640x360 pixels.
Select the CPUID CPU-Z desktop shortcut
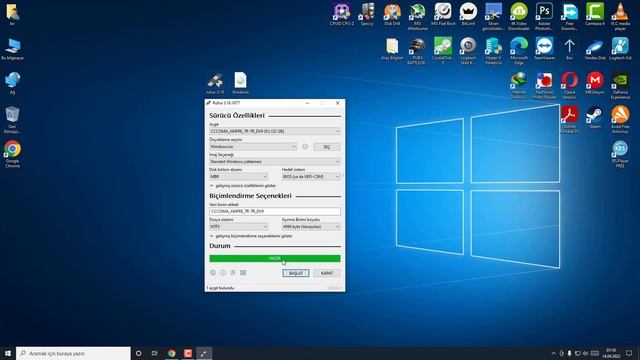click(342, 15)
